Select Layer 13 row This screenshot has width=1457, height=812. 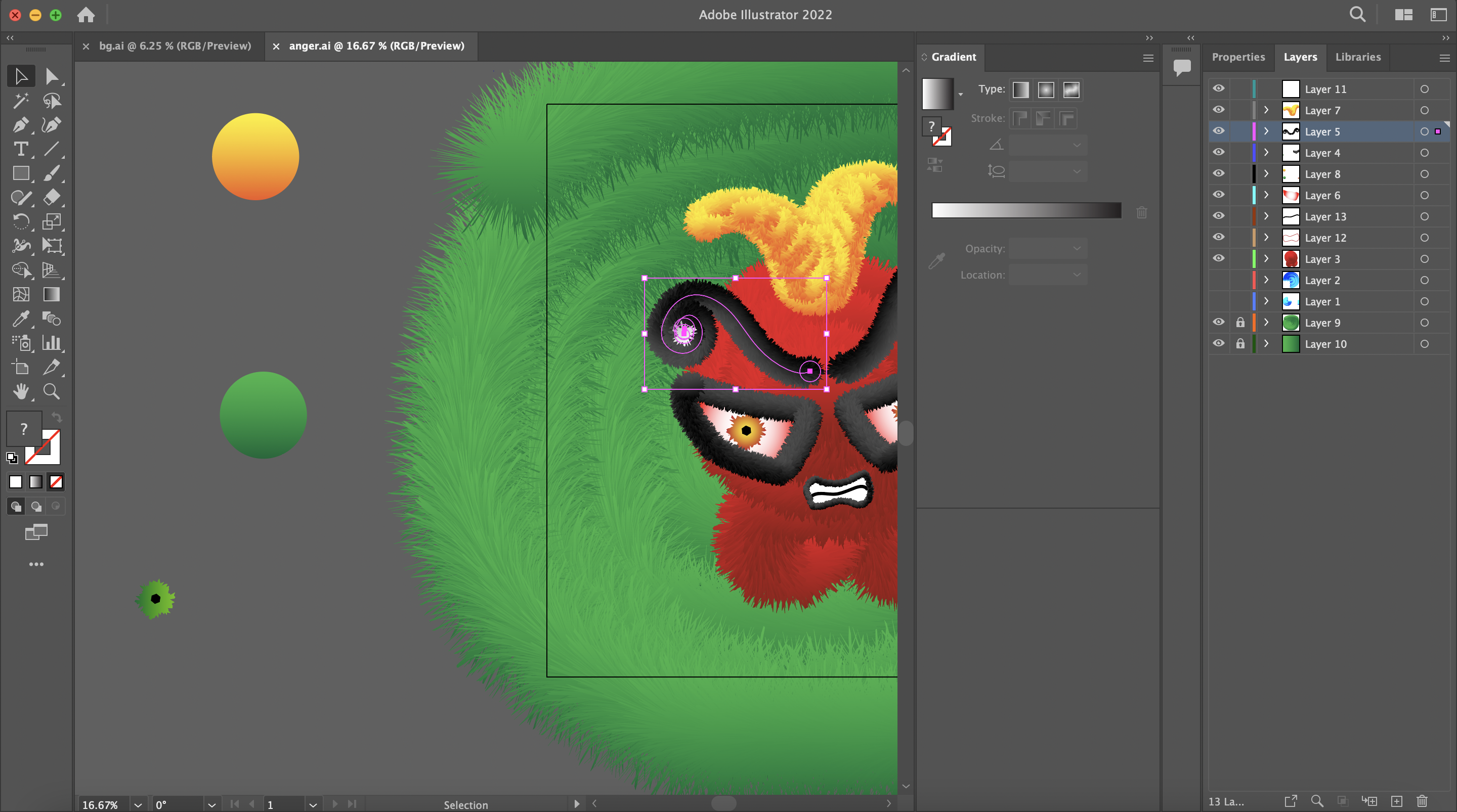(1325, 216)
